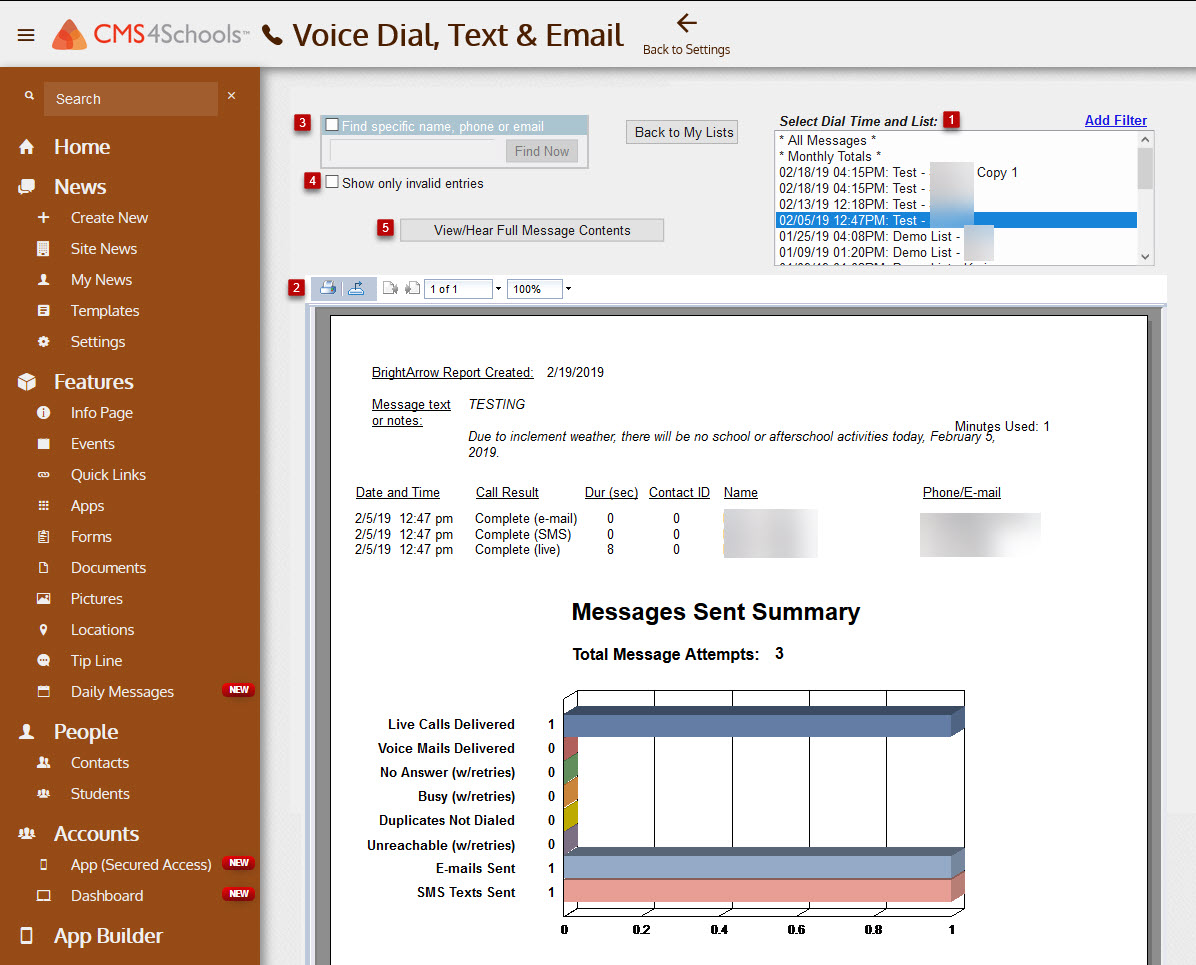Viewport: 1196px width, 965px height.
Task: Click the Add Filter link
Action: pyautogui.click(x=1115, y=121)
